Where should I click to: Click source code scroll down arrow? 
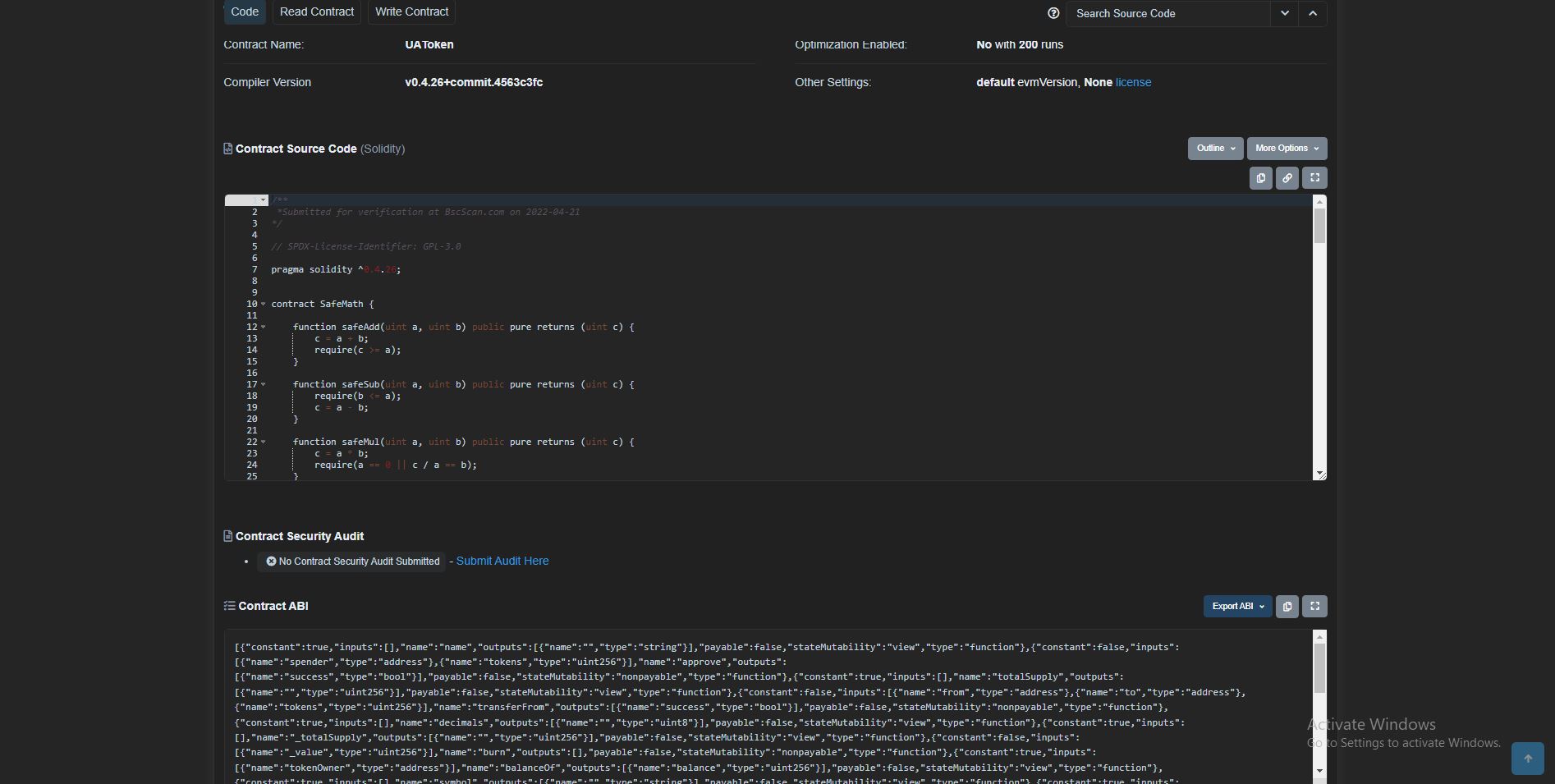click(x=1319, y=474)
